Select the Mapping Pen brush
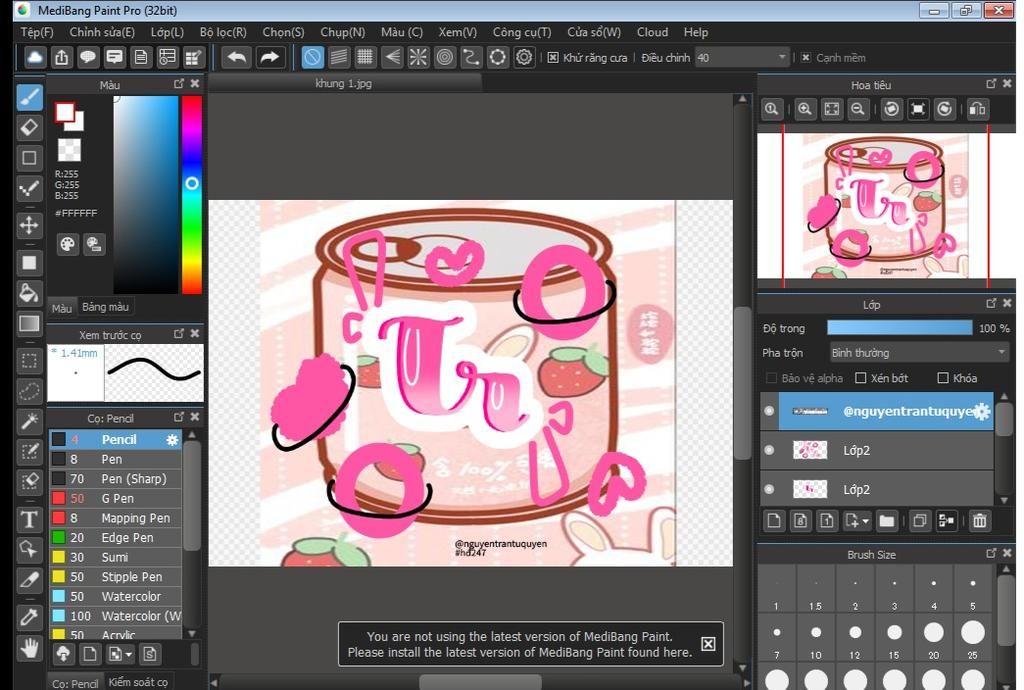 click(116, 518)
